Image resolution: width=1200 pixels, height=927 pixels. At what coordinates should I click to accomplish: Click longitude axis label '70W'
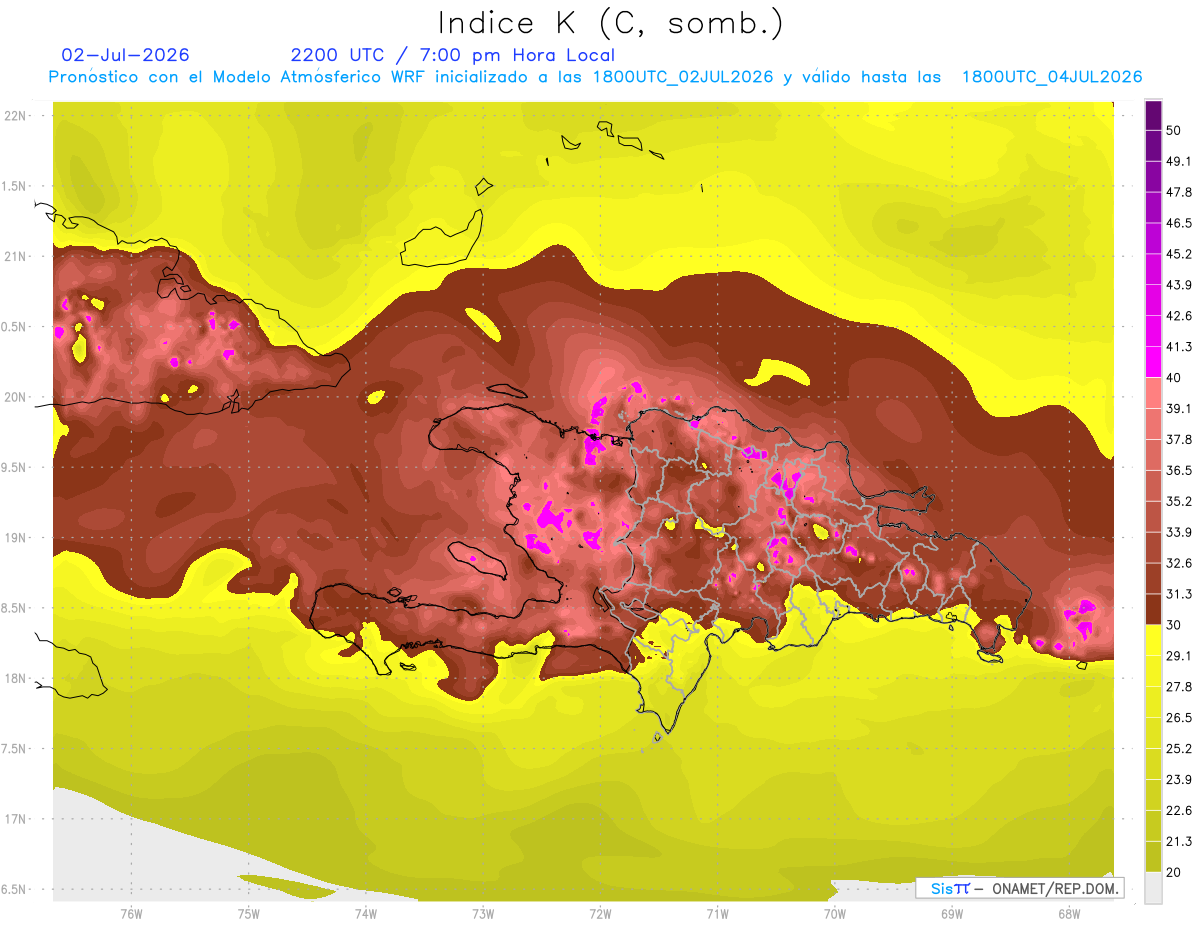click(x=834, y=913)
